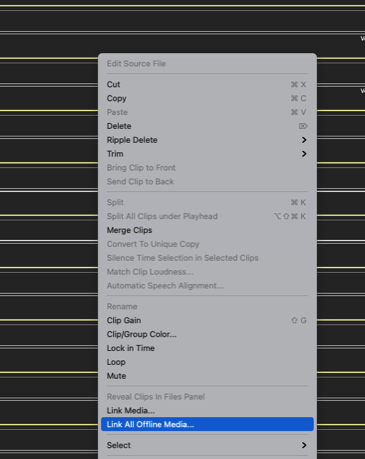Click the delete-key icon beside Delete
The width and height of the screenshot is (365, 459).
click(303, 126)
